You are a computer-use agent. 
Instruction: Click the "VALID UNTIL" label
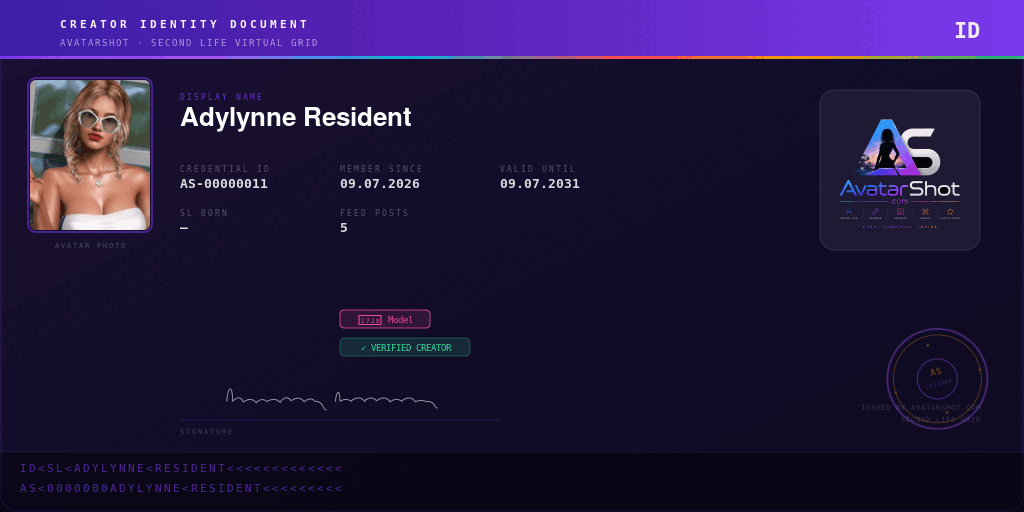[538, 168]
